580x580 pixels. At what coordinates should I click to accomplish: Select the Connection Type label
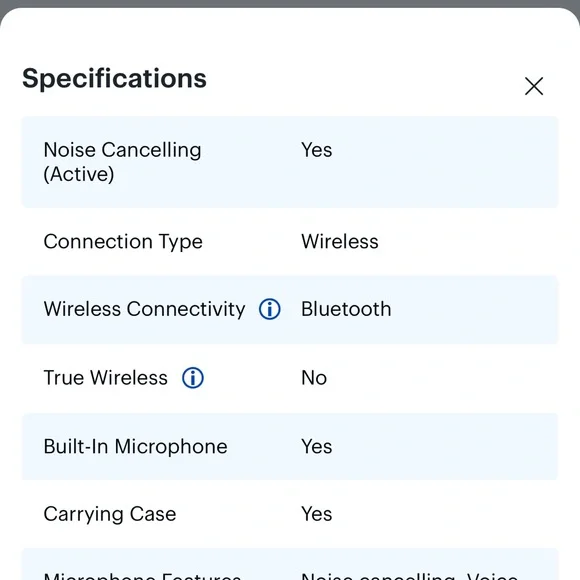coord(123,242)
